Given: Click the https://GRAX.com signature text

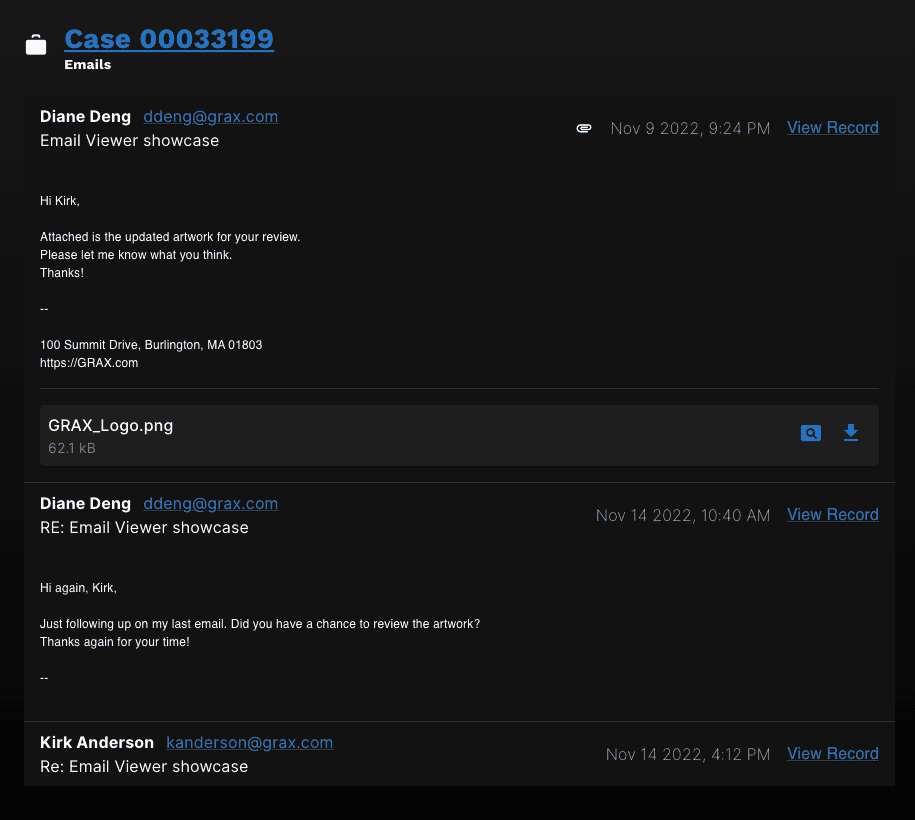Looking at the screenshot, I should tap(89, 363).
